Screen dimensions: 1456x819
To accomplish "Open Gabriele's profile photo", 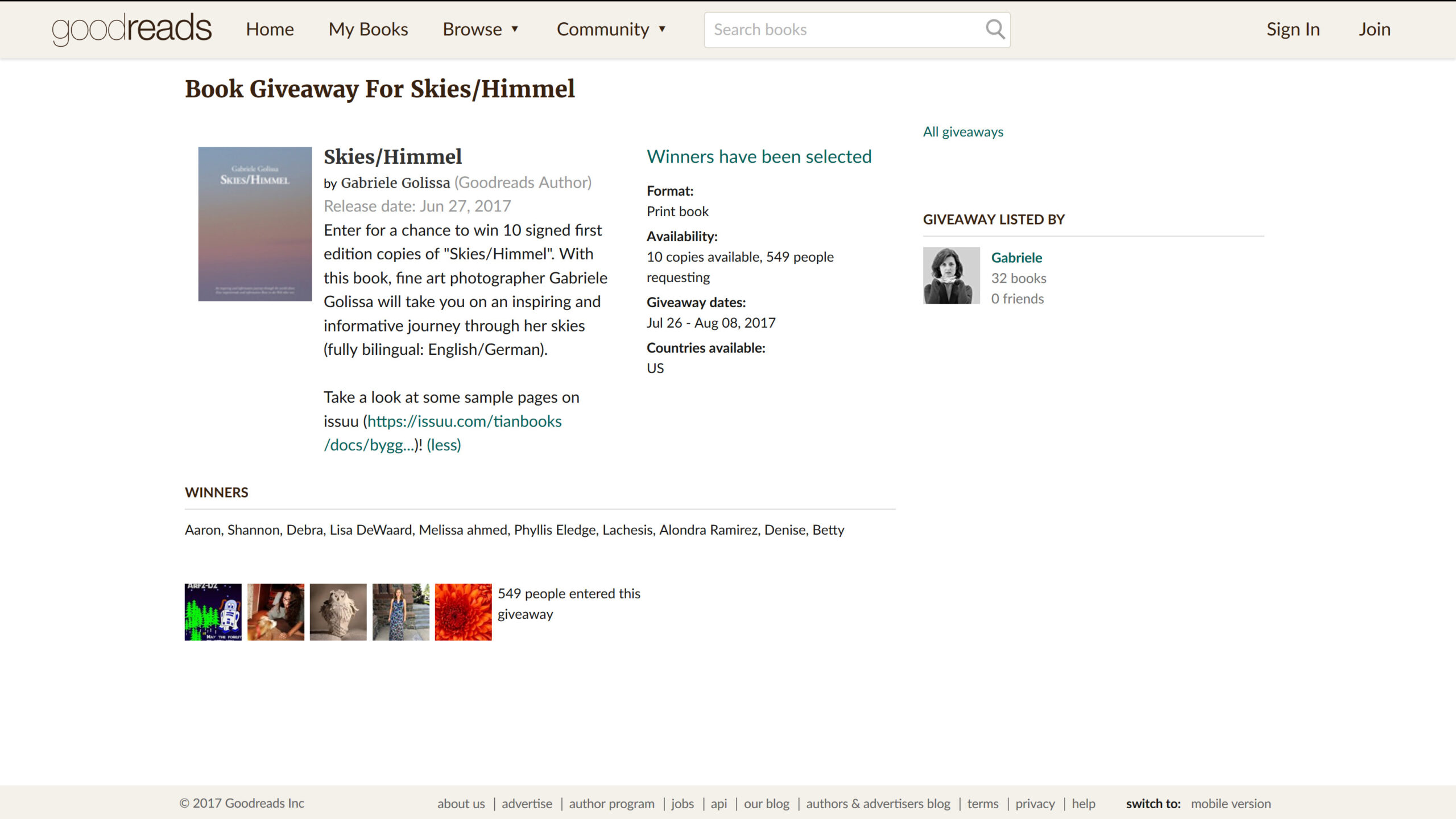I will 951,275.
